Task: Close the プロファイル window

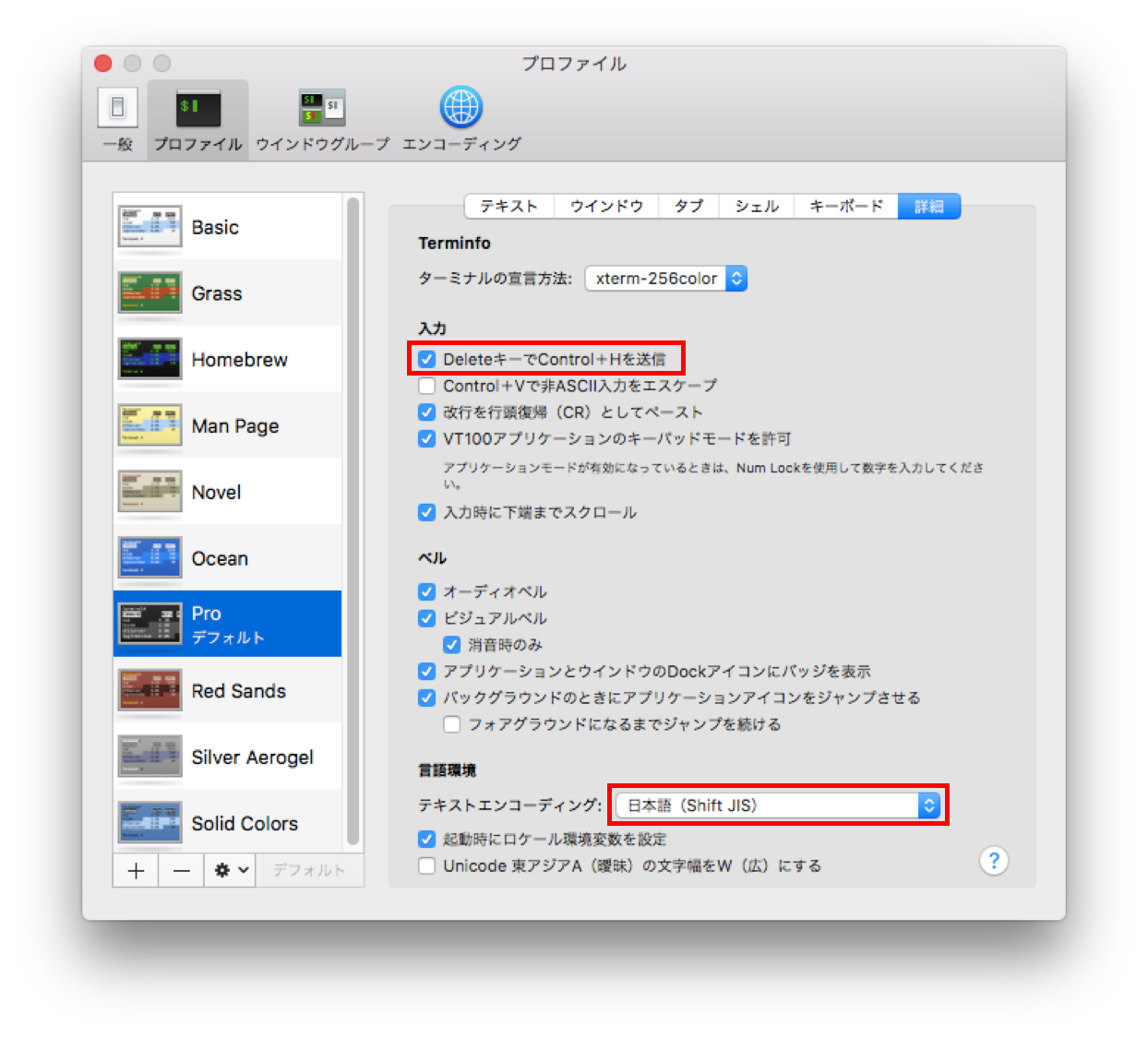Action: coord(103,63)
